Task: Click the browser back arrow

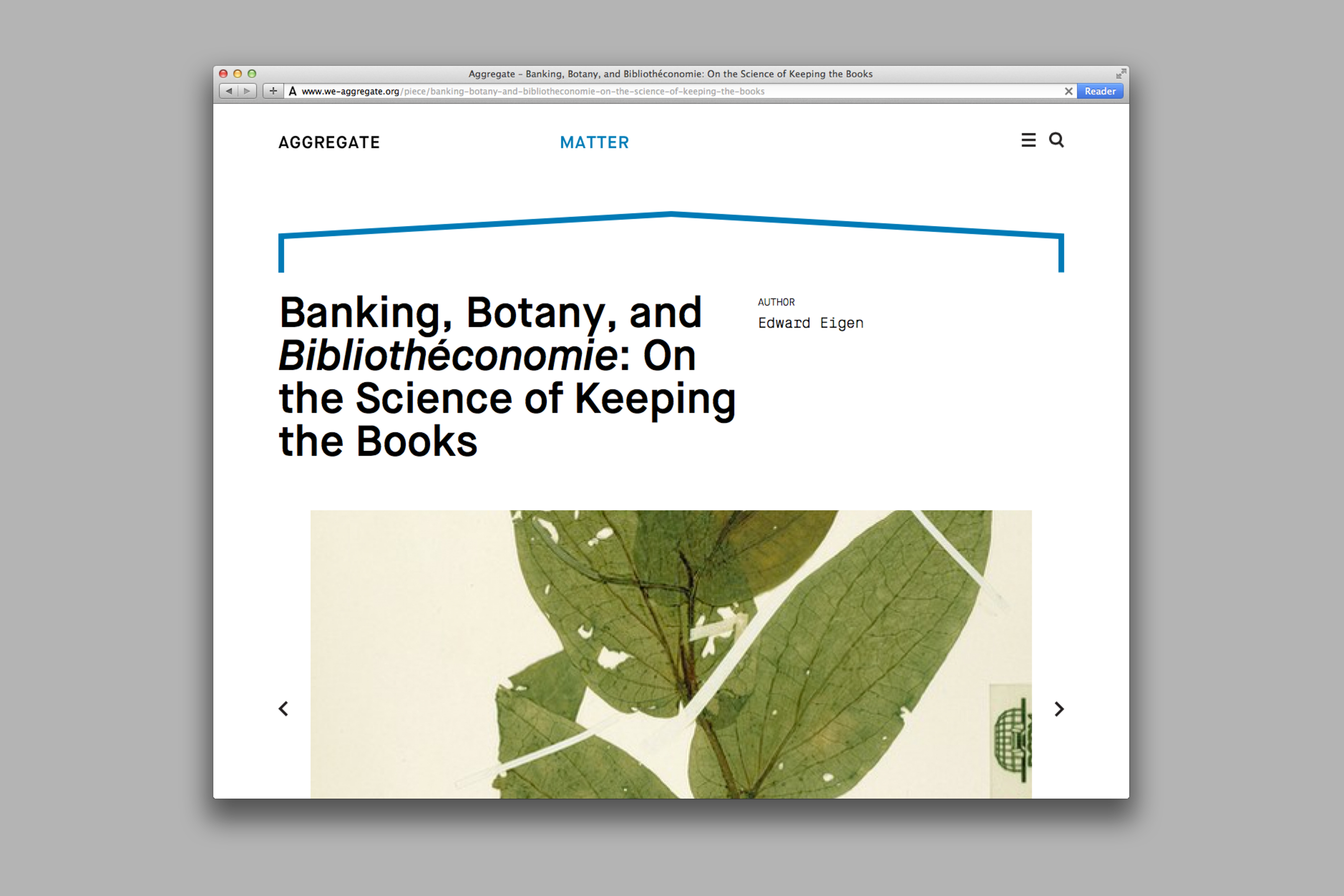Action: point(229,91)
